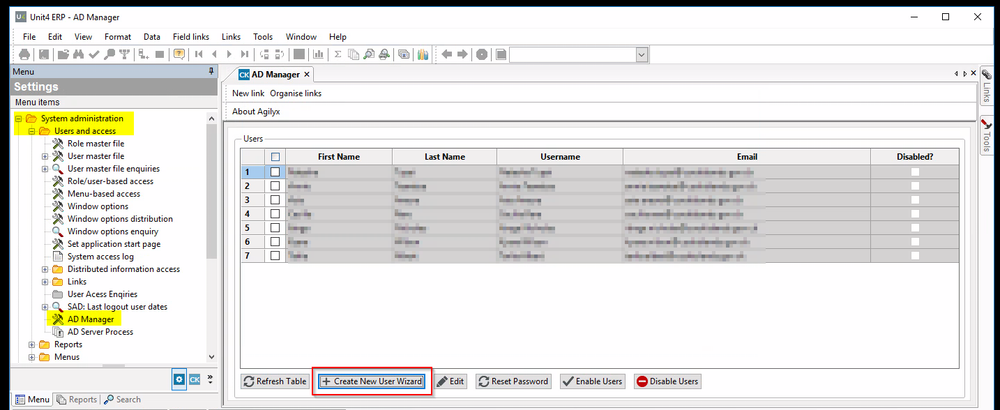This screenshot has height=410, width=1000.
Task: Click the Create New User Wizard button
Action: point(372,382)
